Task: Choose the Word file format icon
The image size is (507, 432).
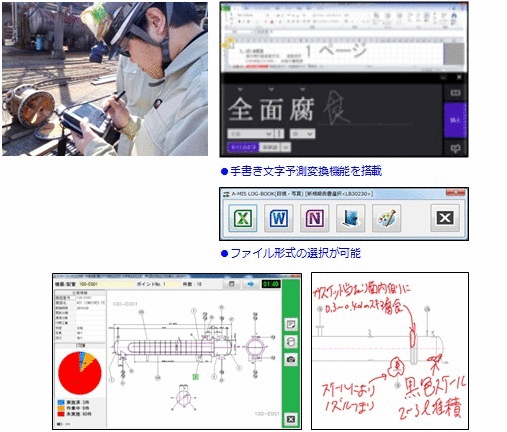Action: 279,218
